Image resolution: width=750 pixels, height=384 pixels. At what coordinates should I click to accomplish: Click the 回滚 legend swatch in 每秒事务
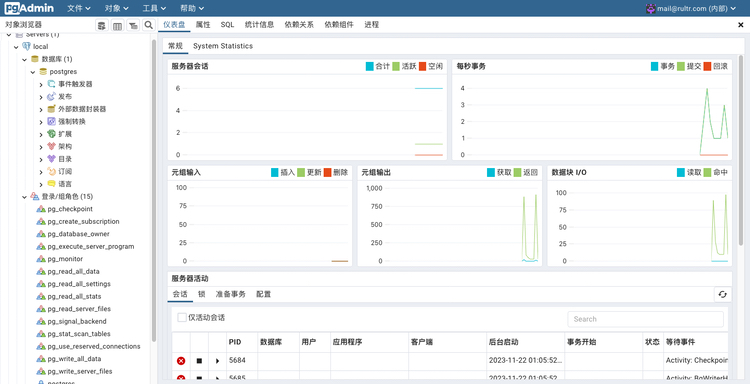707,66
